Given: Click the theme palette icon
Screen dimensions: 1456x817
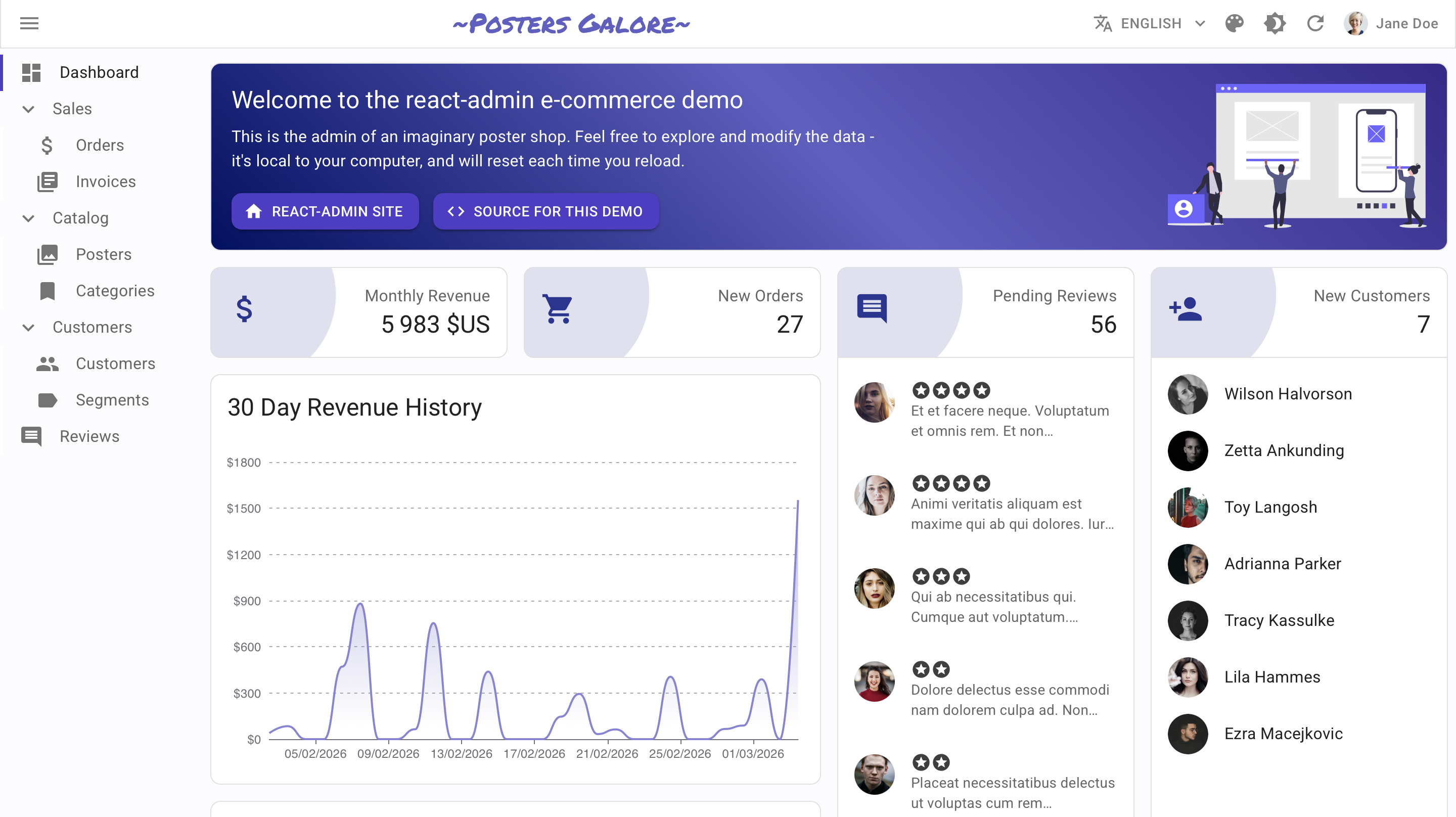Looking at the screenshot, I should pos(1234,23).
